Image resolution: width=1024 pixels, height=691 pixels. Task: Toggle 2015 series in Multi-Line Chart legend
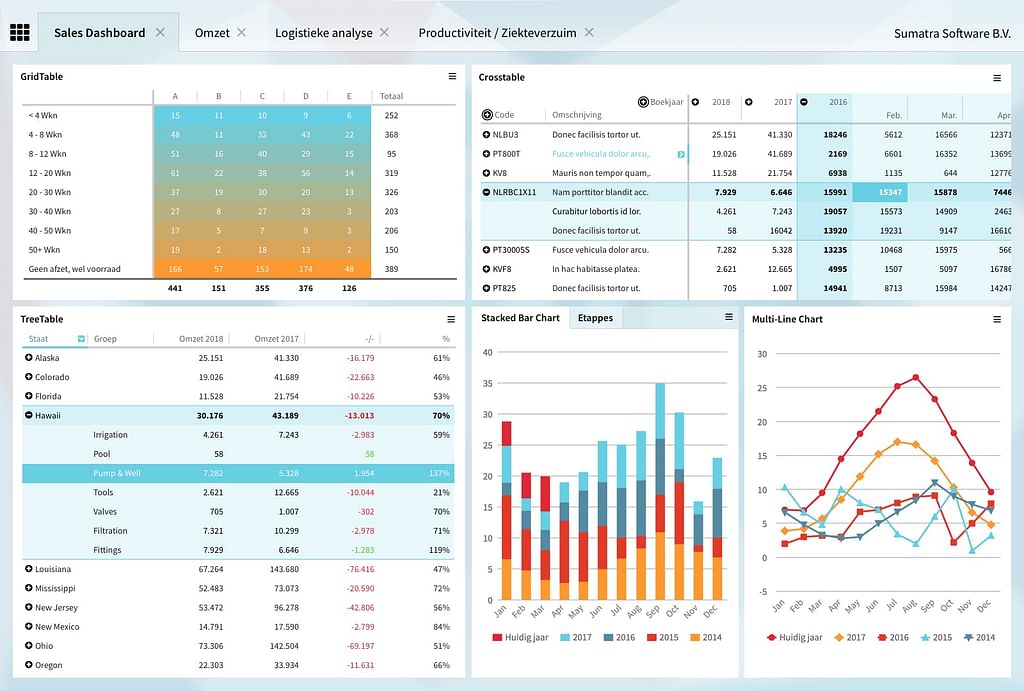pos(936,637)
